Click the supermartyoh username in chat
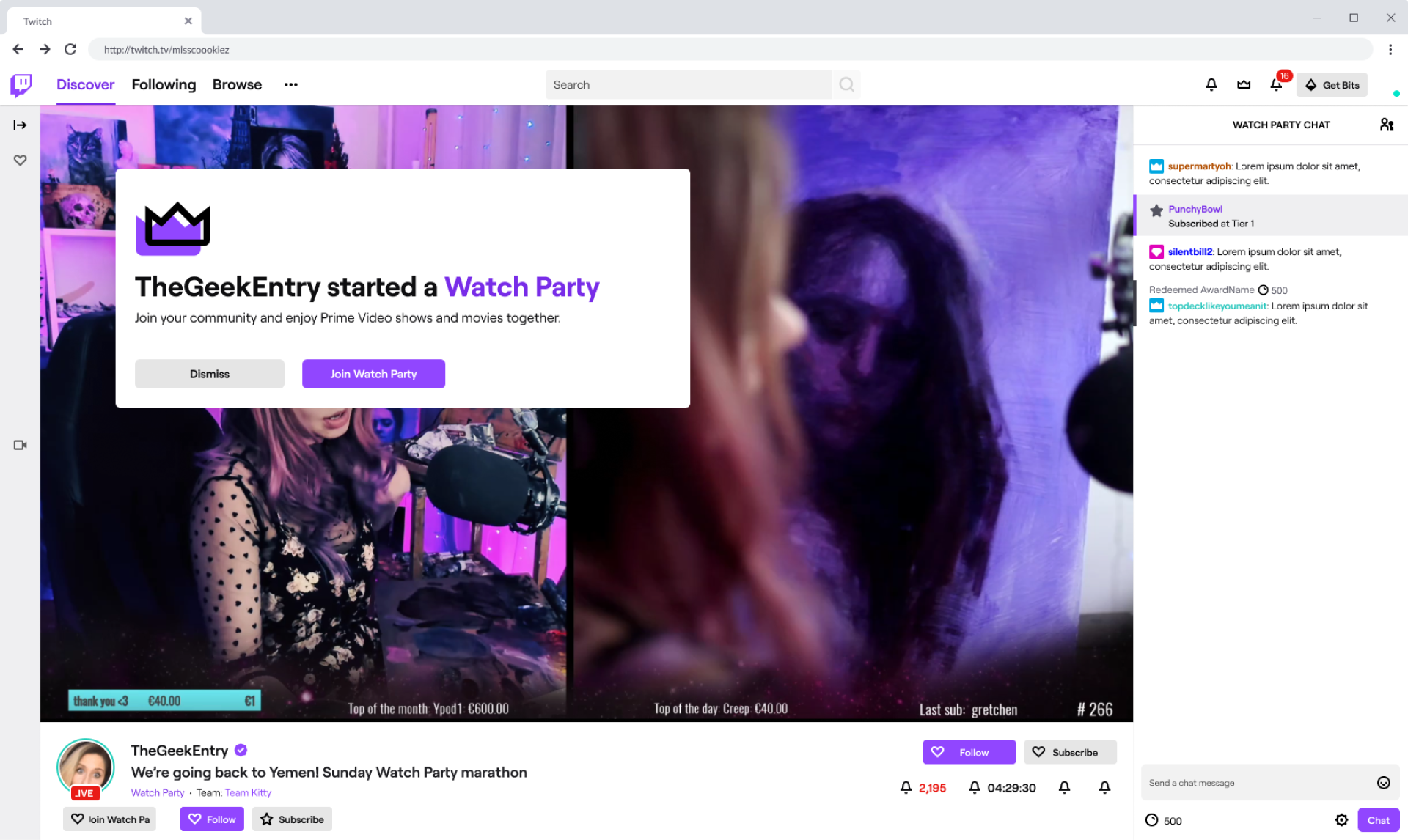Viewport: 1408px width, 840px height. click(x=1199, y=166)
